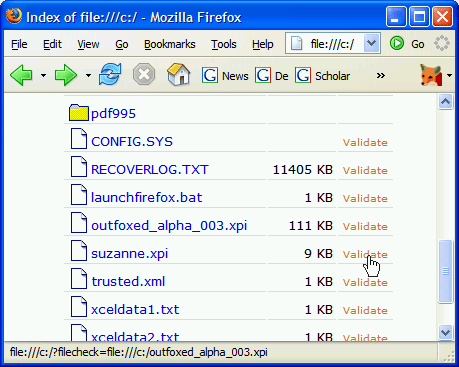The image size is (459, 367).
Task: Click the Go label beside the green button
Action: pyautogui.click(x=418, y=44)
